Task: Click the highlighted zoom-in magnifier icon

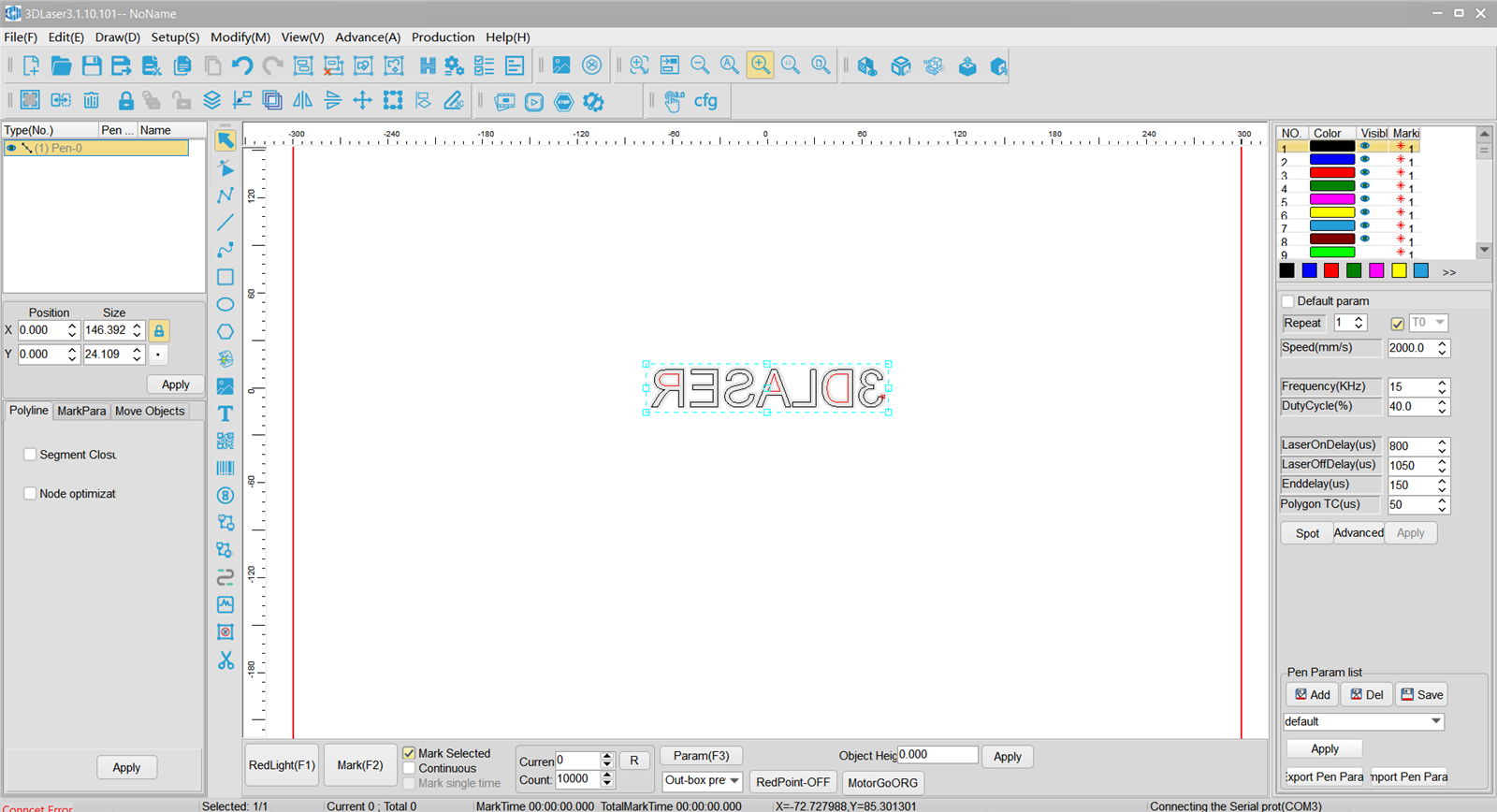Action: tap(761, 65)
